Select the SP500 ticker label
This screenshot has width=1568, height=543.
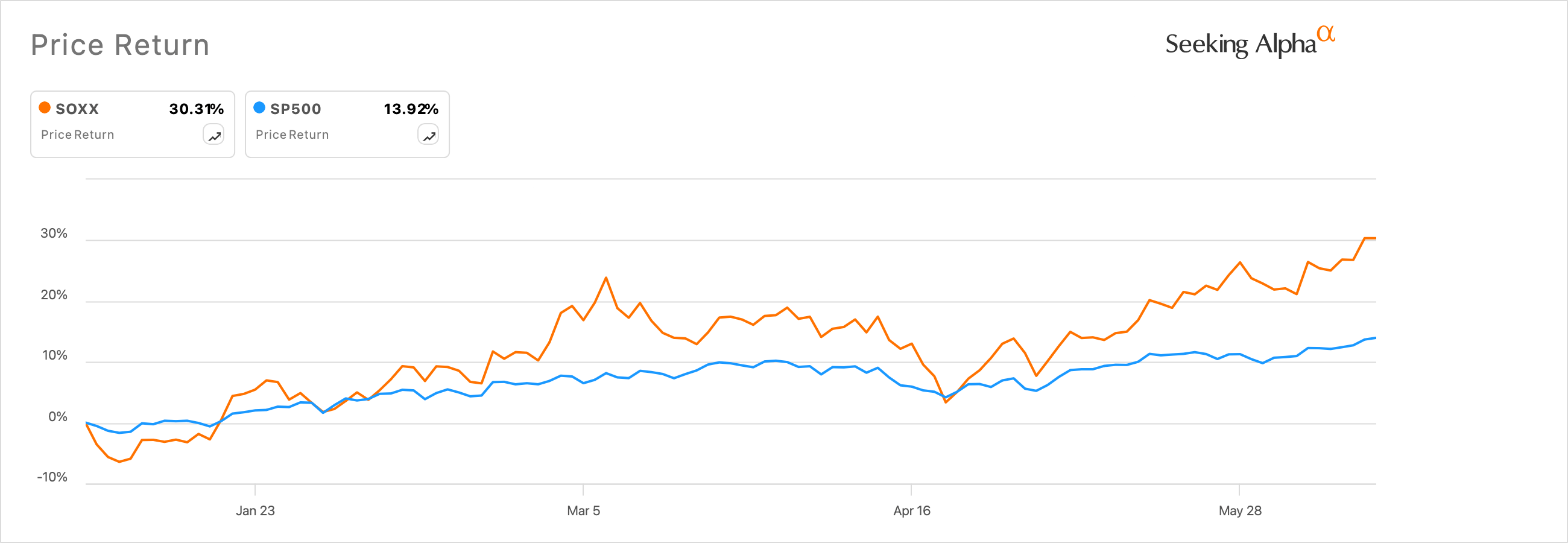tap(297, 109)
